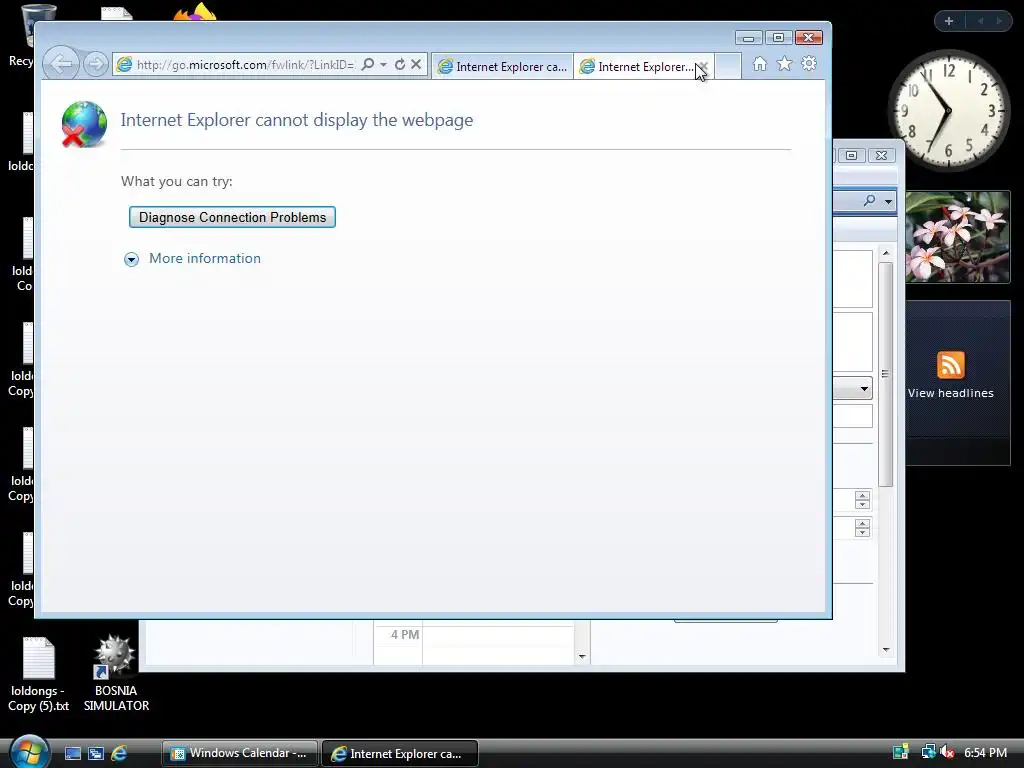
Task: Click the magnifier search icon in Windows Calendar
Action: (869, 200)
